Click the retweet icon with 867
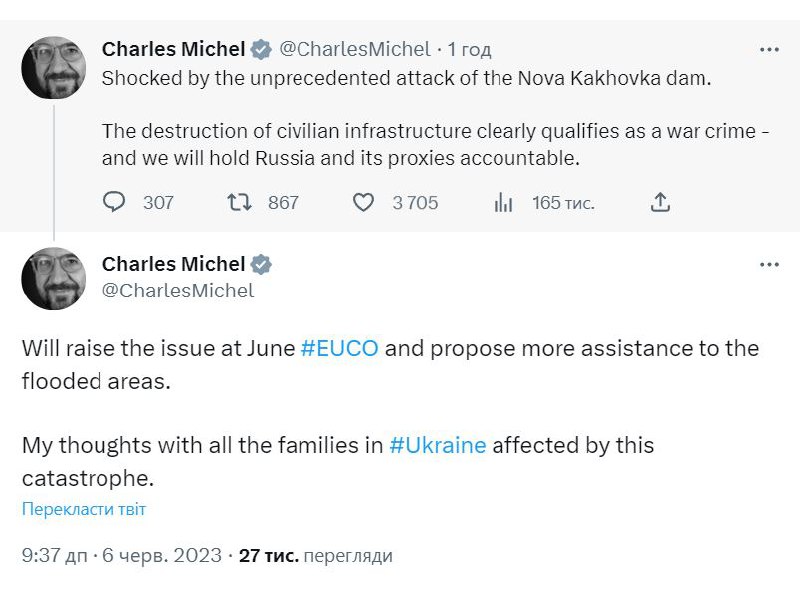 [x=239, y=202]
